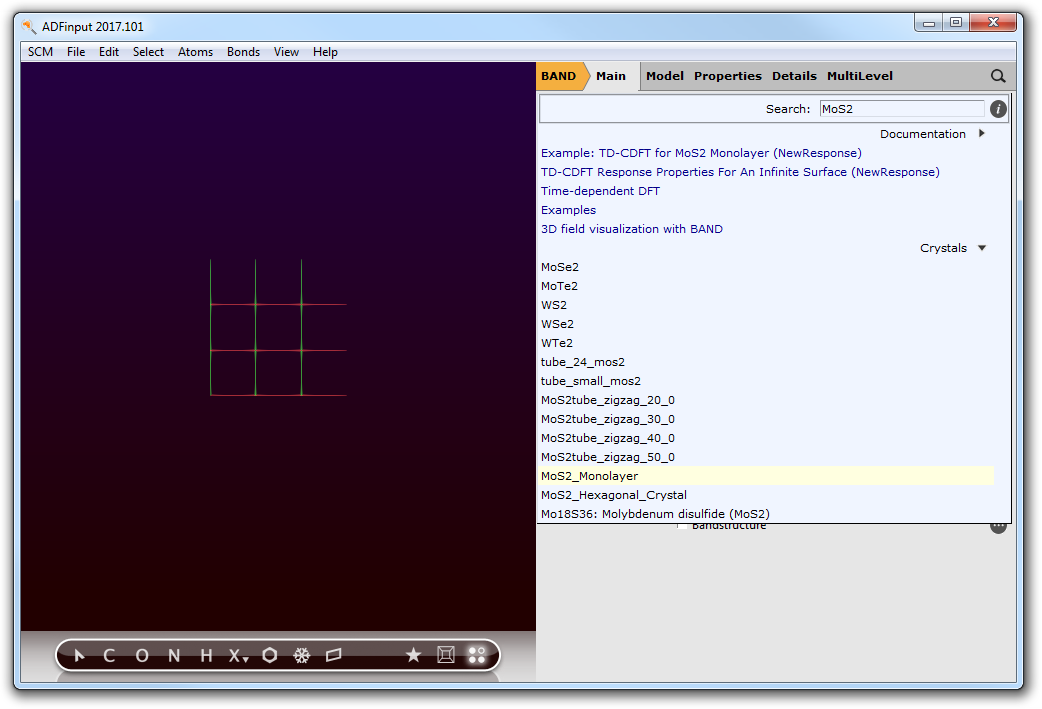Image resolution: width=1042 pixels, height=709 pixels.
Task: Open the Edit menu
Action: [109, 52]
